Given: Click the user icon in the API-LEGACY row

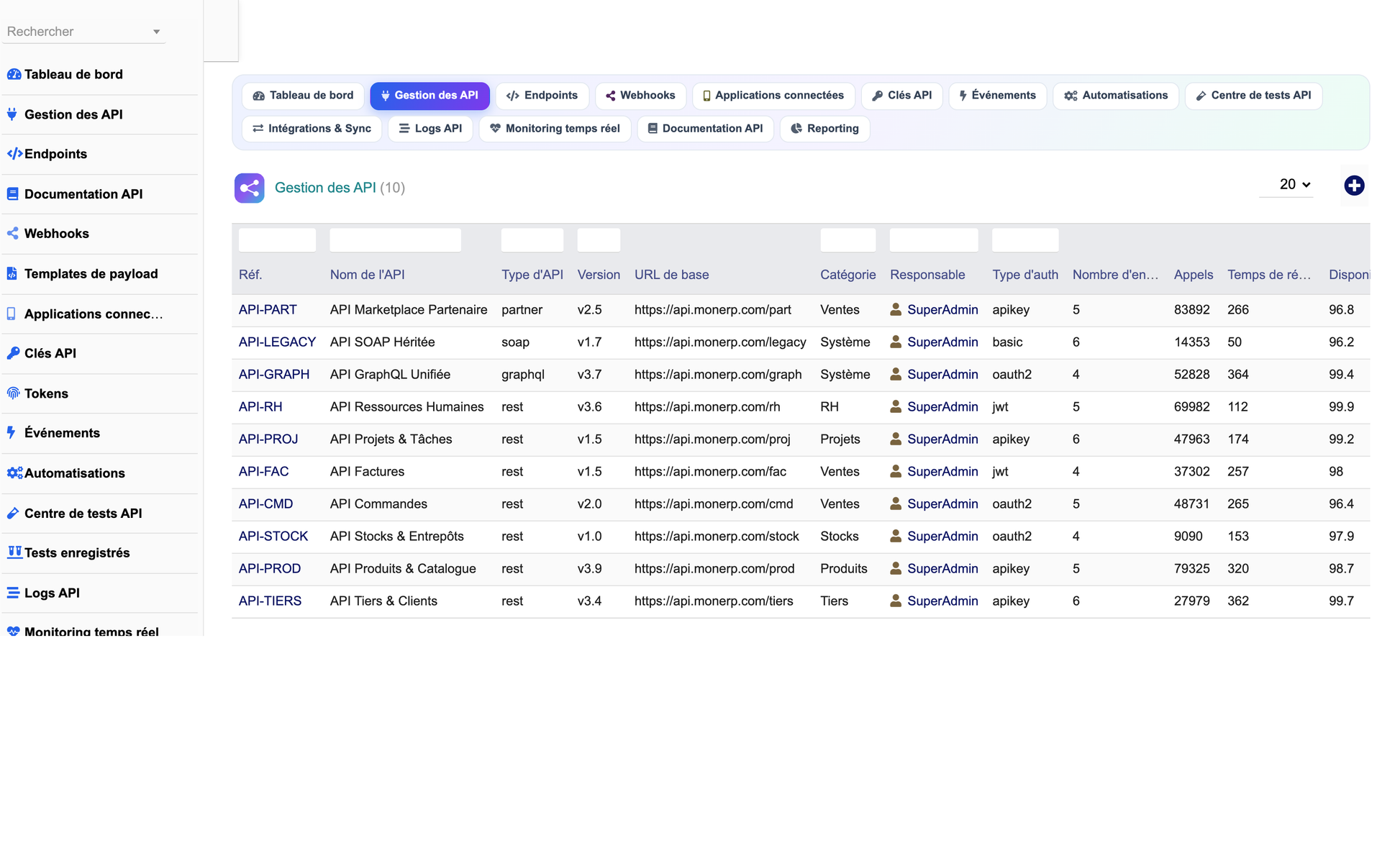Looking at the screenshot, I should tap(896, 342).
